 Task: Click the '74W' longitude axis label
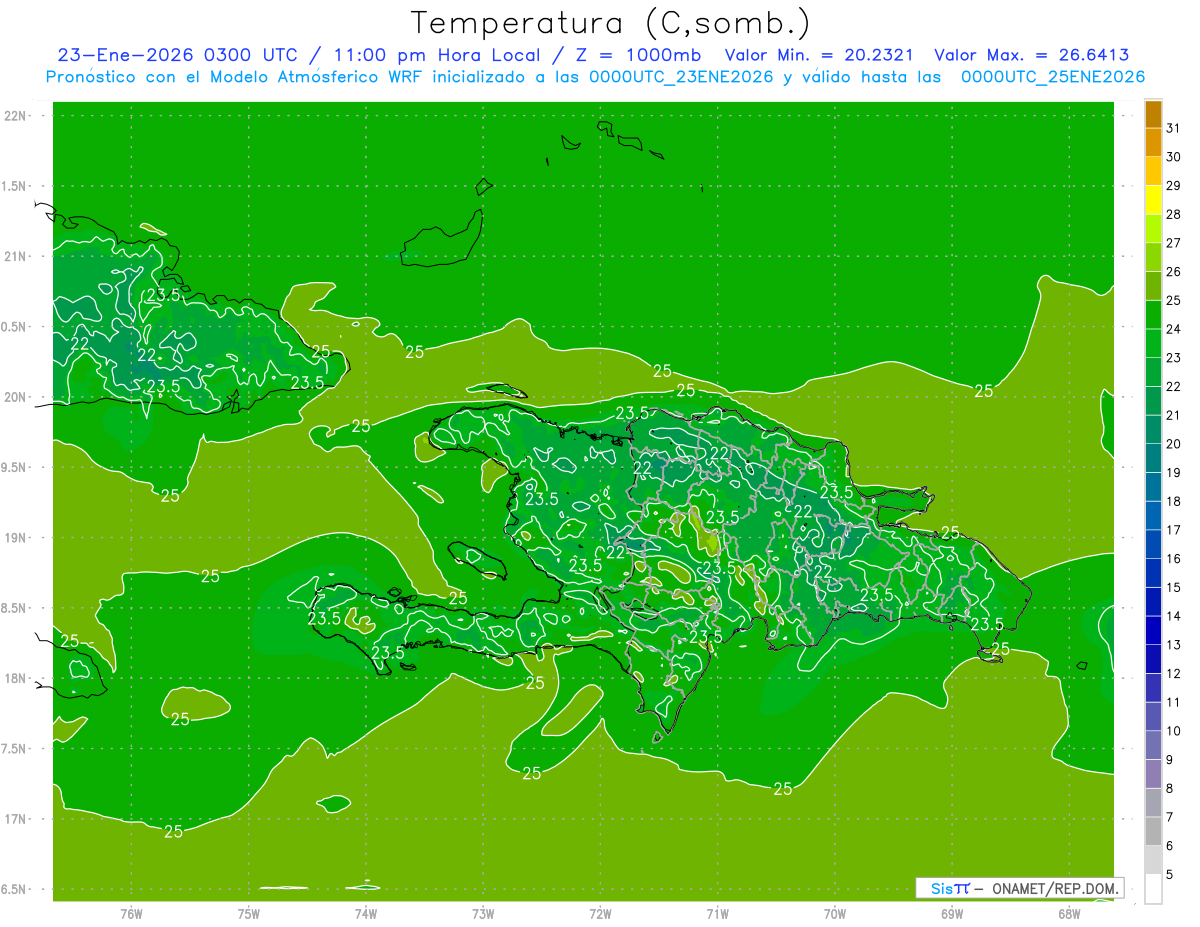pos(366,913)
